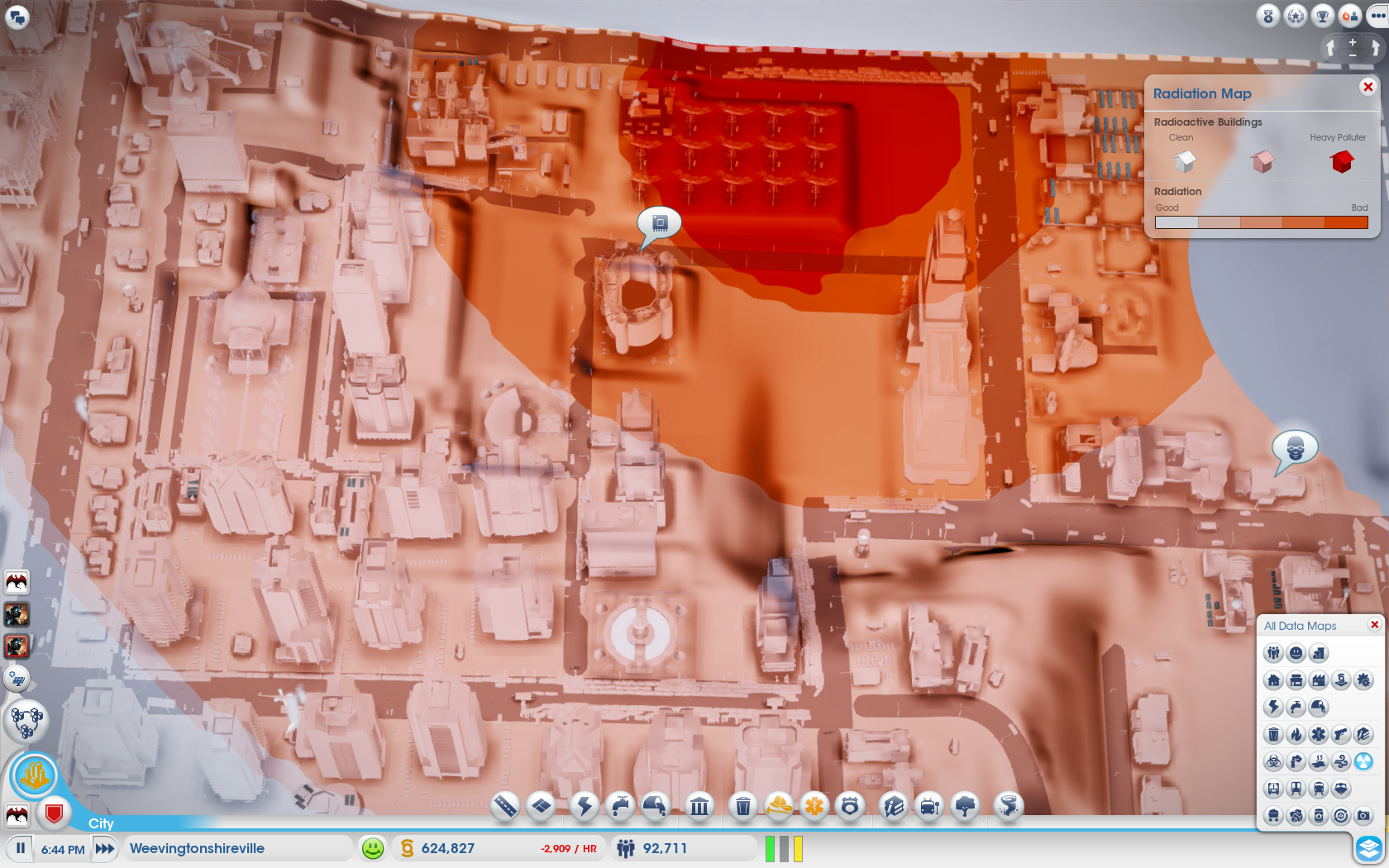Toggle the data layers button
The width and height of the screenshot is (1389, 868).
(1369, 848)
